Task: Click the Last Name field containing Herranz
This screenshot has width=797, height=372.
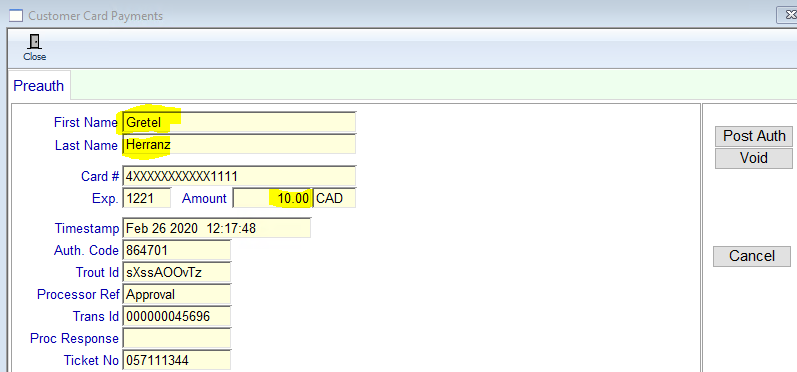Action: (x=239, y=144)
